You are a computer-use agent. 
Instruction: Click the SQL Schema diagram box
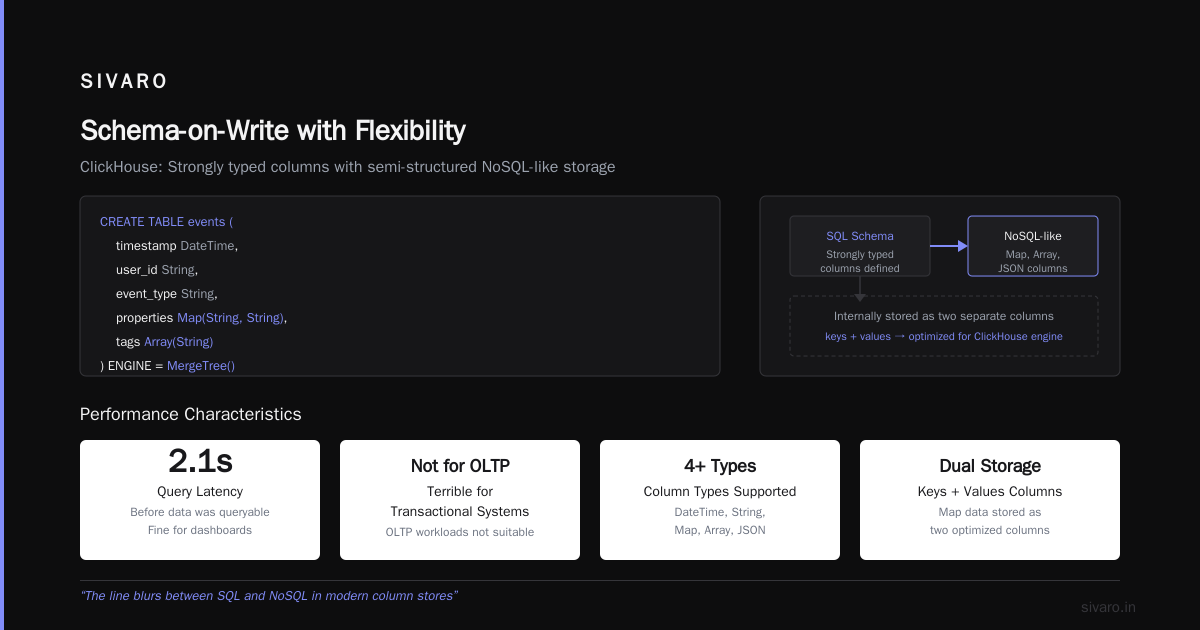(860, 246)
